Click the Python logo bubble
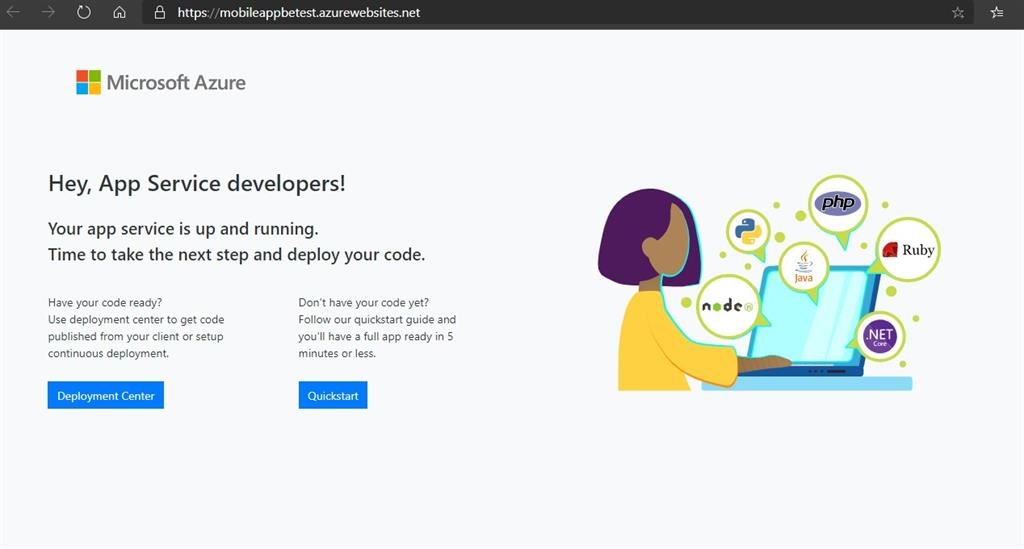 [x=748, y=231]
